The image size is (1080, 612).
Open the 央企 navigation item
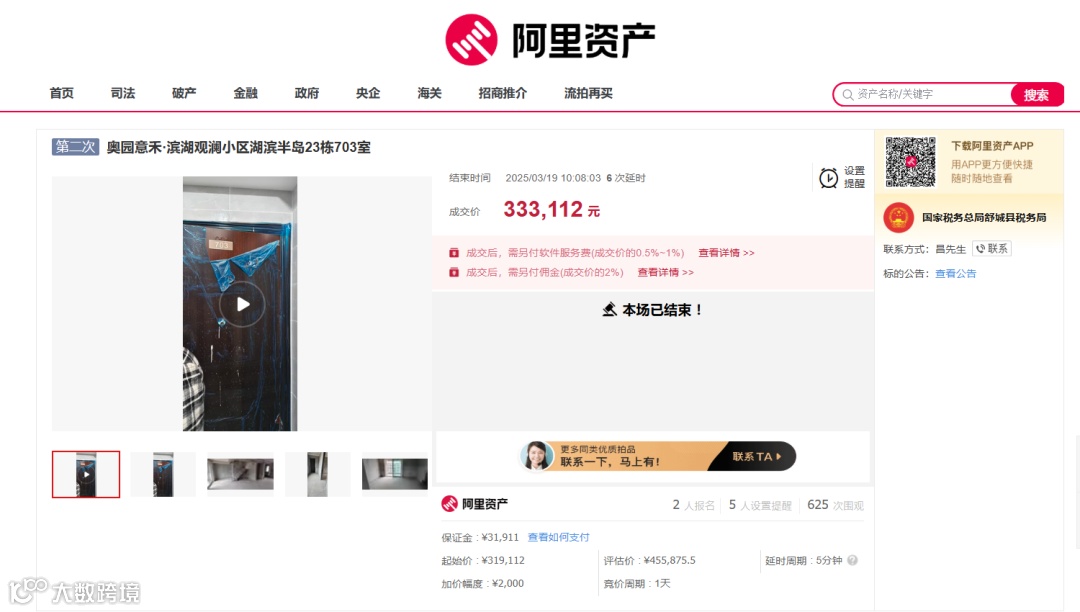(368, 93)
